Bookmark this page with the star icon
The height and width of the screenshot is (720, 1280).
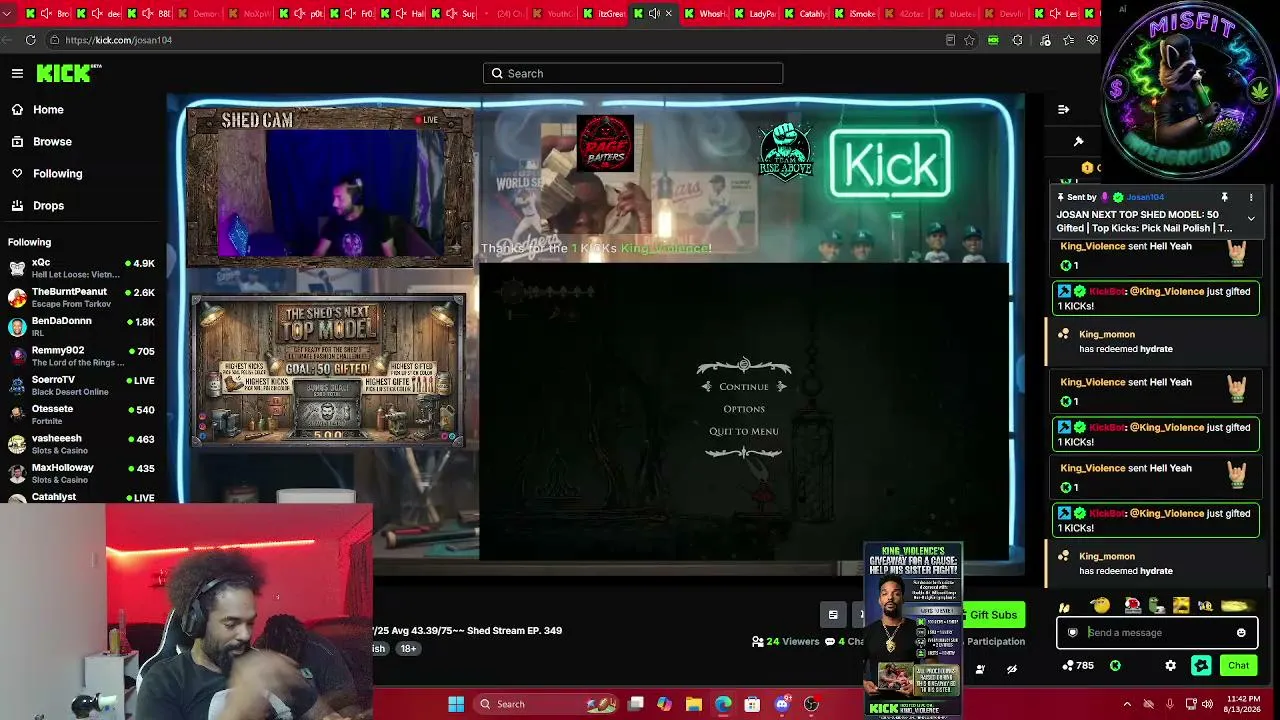tap(969, 40)
